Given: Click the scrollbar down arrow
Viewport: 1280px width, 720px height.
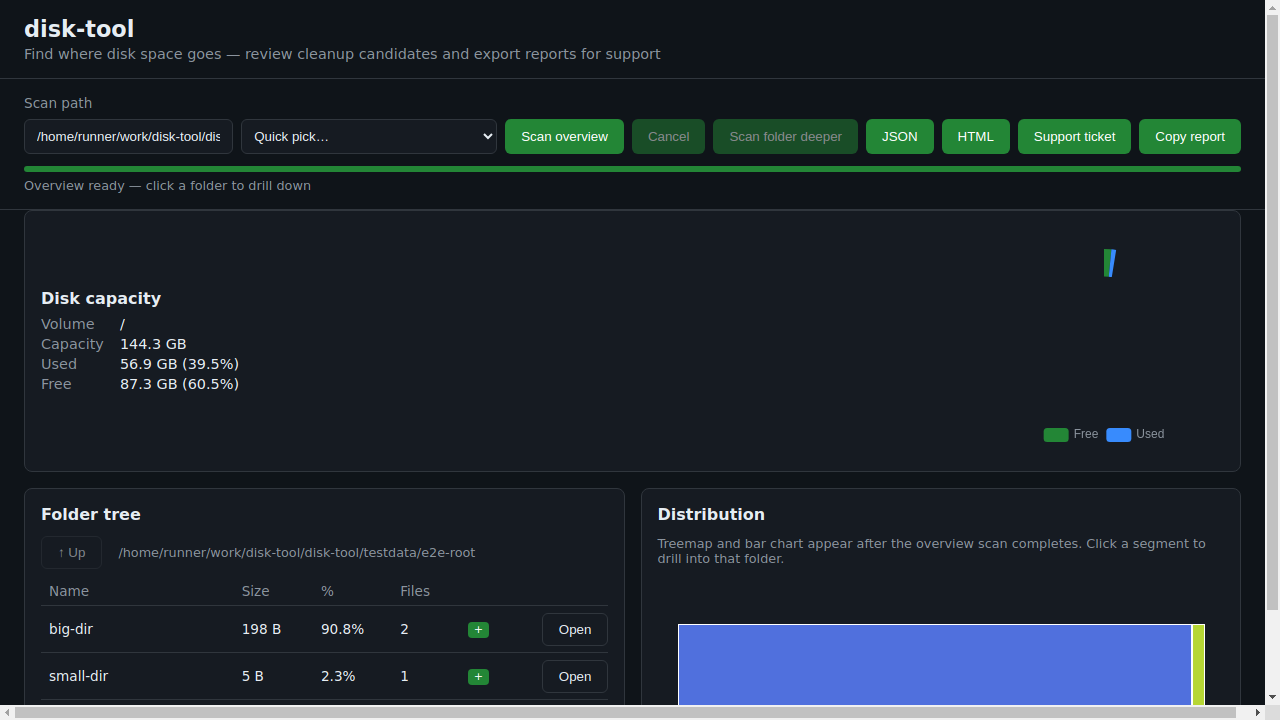Looking at the screenshot, I should 1272,697.
